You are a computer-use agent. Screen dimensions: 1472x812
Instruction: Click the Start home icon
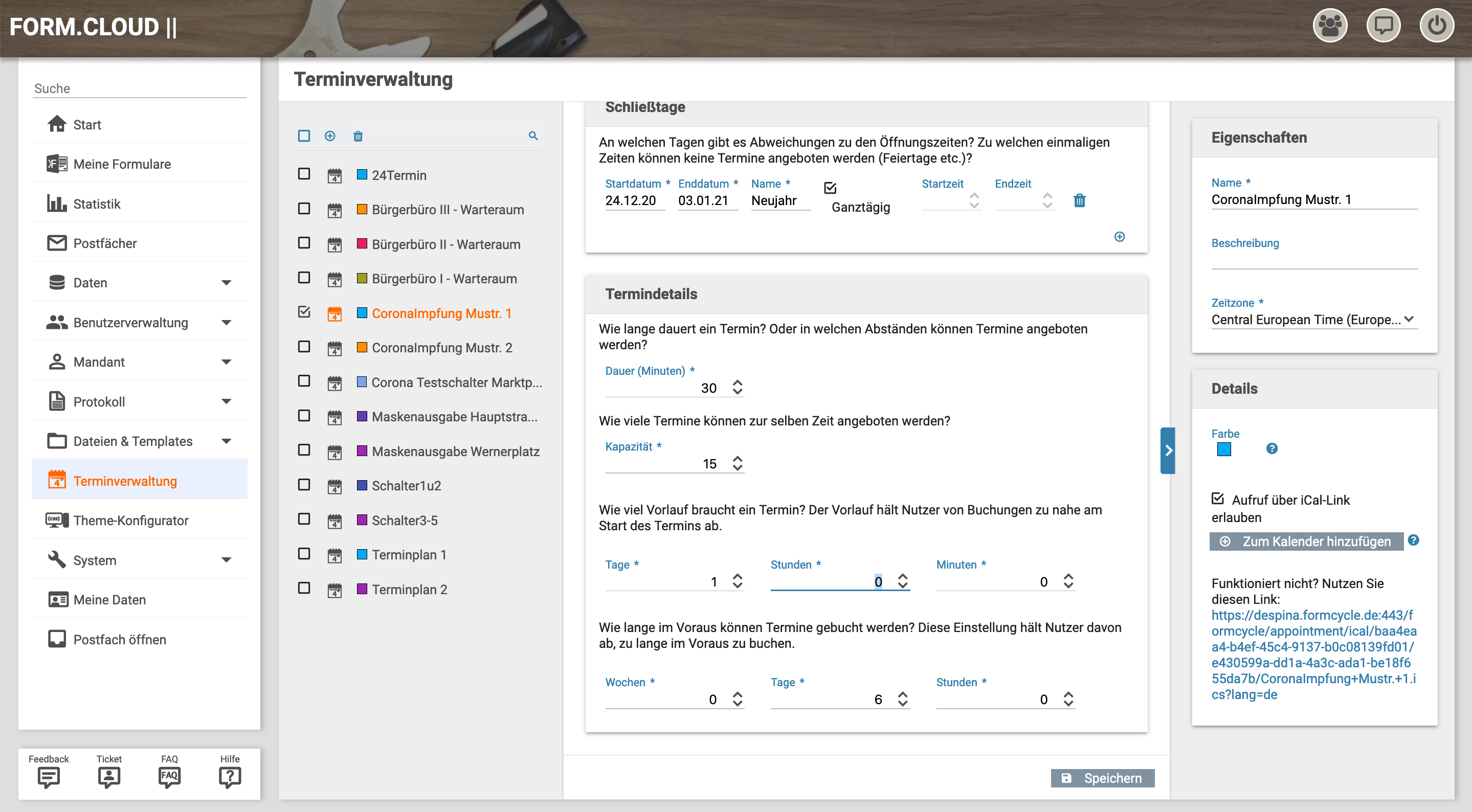57,124
